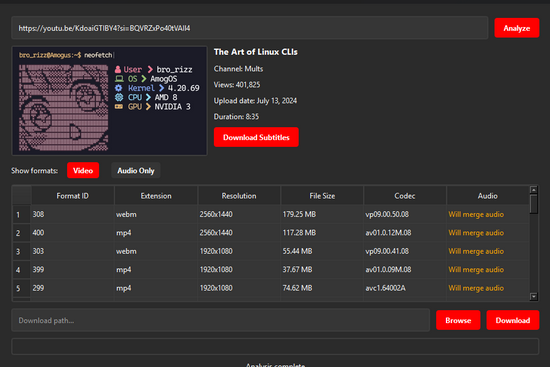Click the formats table scrollbar thumb
Viewport: 550px width, 367px height.
click(534, 204)
